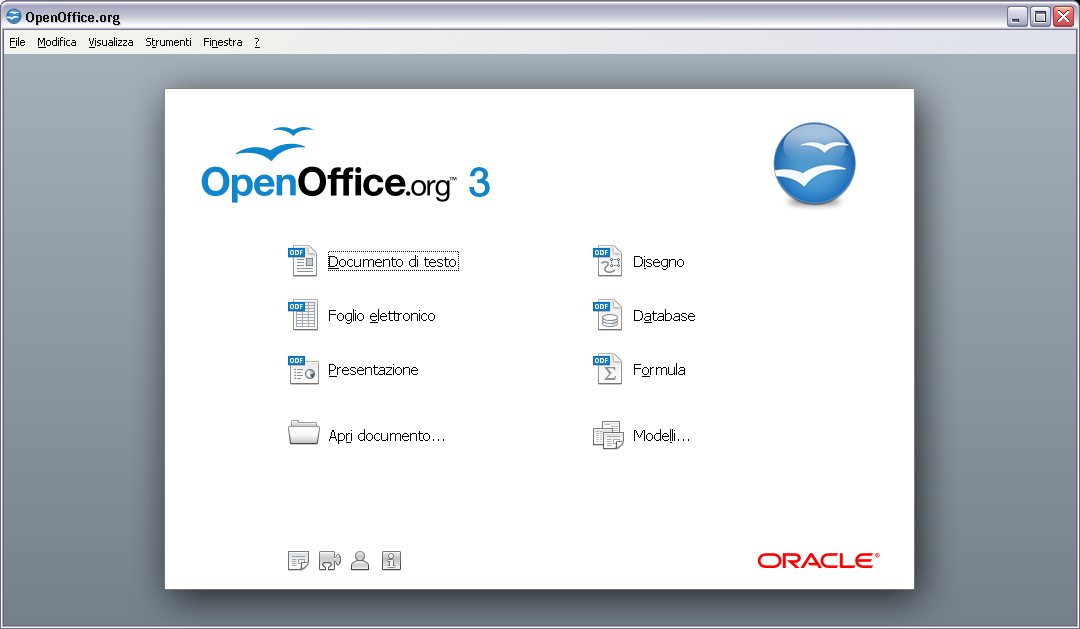Click the OpenOffice.org information icon
Viewport: 1080px width, 629px height.
[391, 561]
